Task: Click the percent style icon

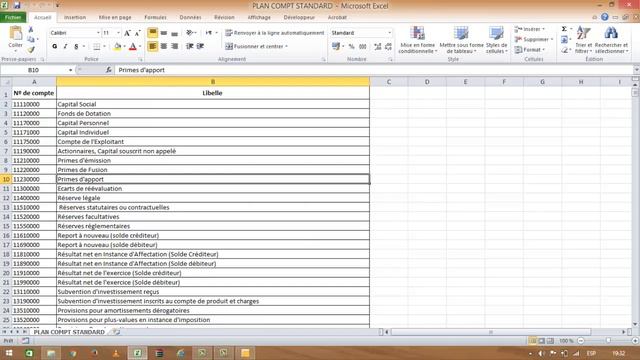Action: (x=351, y=47)
